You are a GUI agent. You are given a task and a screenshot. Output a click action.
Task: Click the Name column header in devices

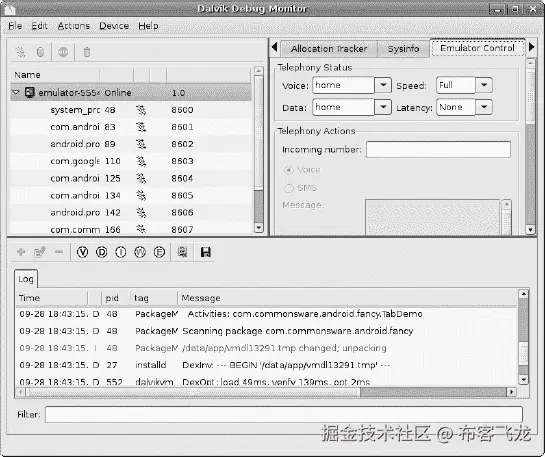56,75
